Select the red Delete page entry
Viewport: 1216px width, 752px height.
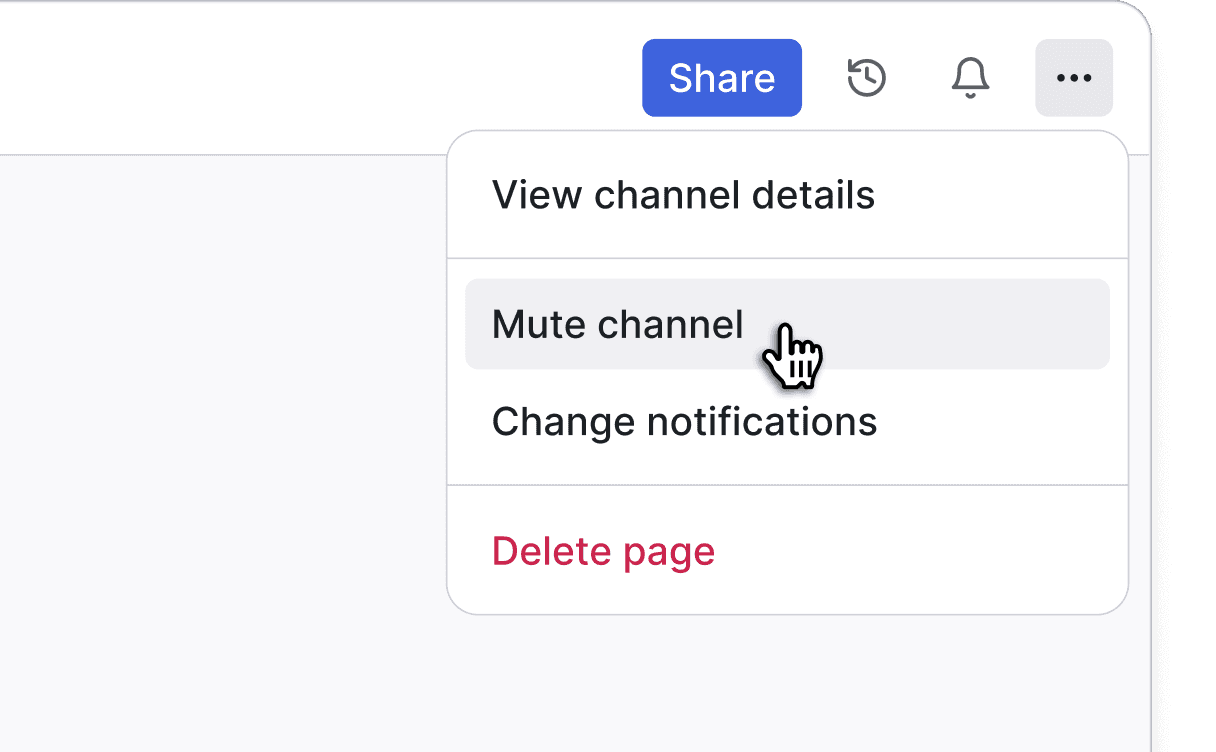788,551
